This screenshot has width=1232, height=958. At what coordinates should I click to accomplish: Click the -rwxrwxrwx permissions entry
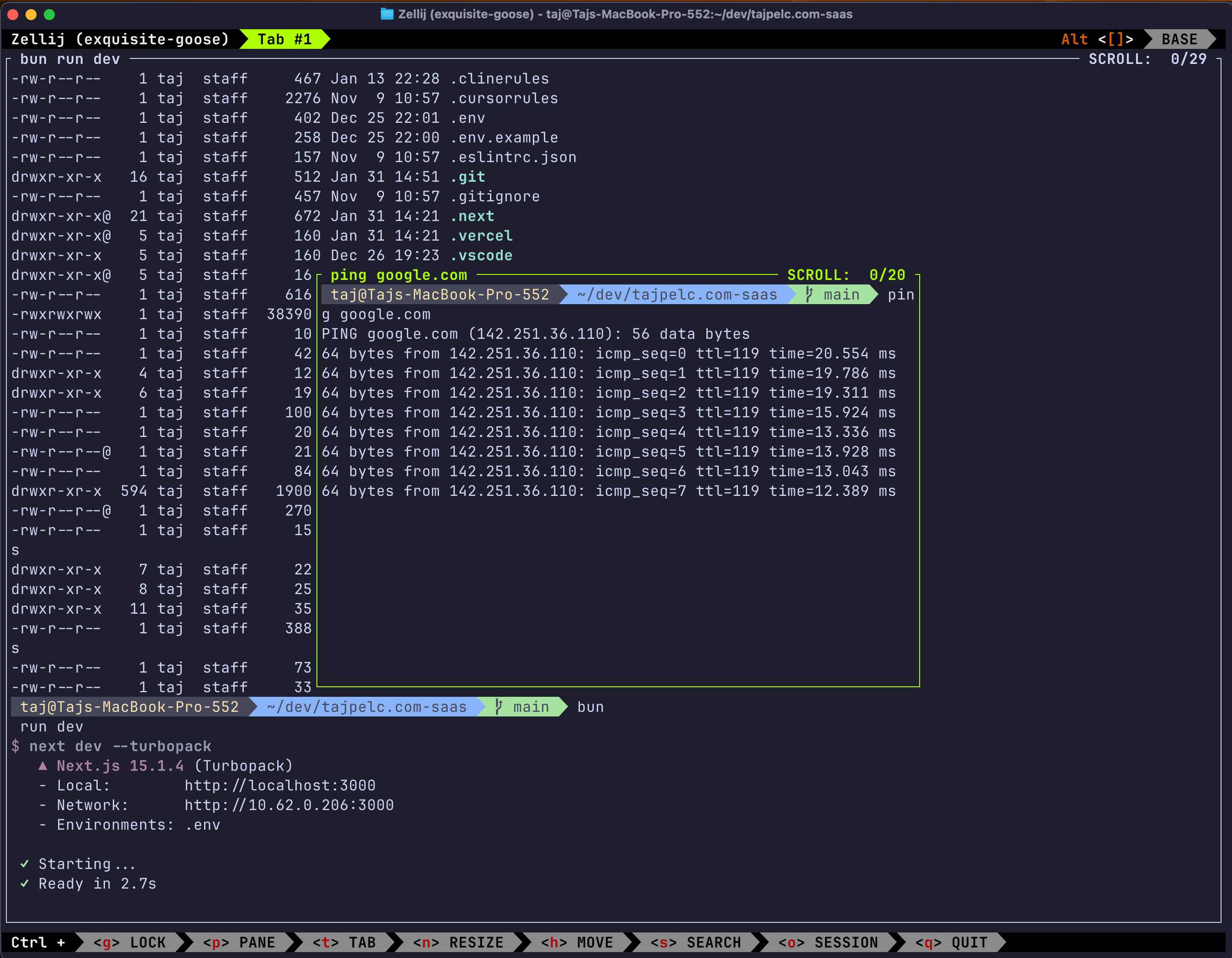point(57,314)
